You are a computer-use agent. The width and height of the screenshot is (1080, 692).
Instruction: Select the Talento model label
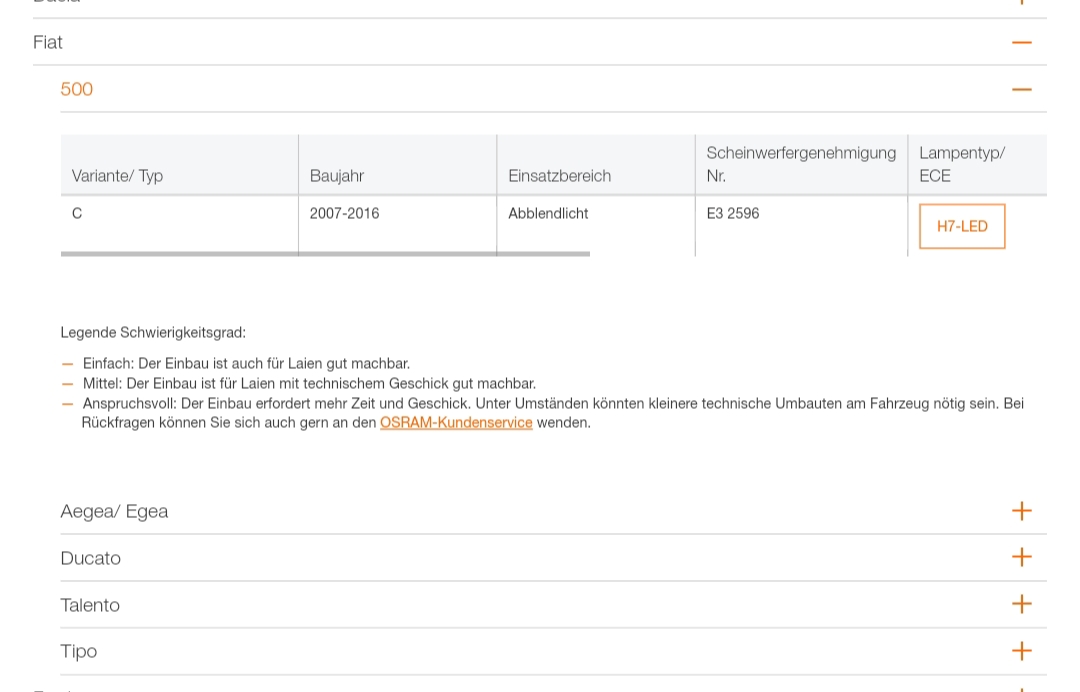click(90, 605)
